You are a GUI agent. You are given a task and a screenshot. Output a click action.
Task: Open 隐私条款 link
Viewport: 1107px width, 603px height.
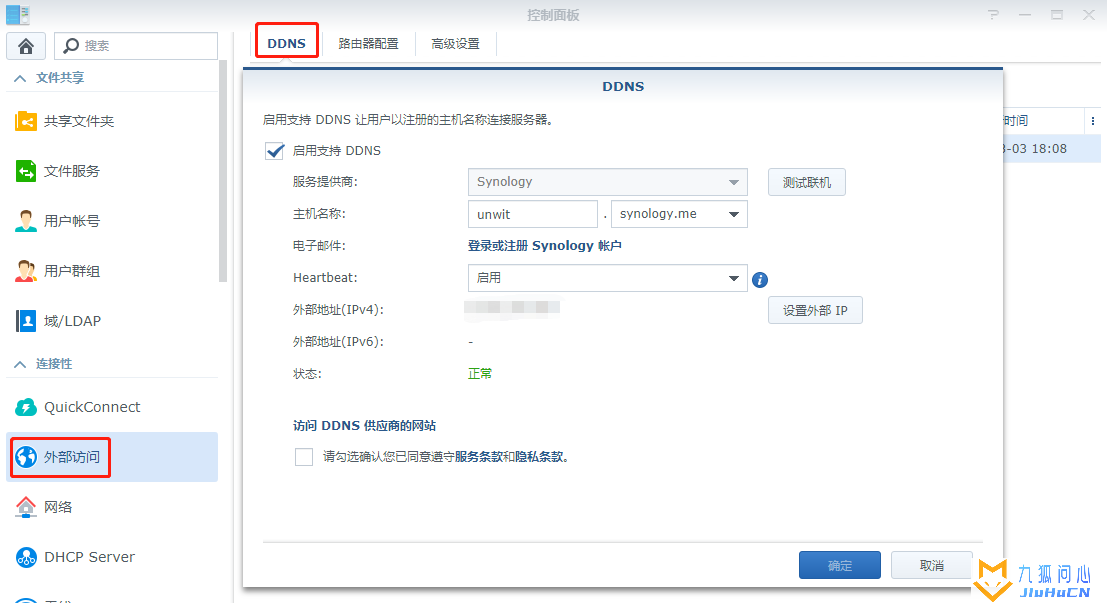coord(539,457)
